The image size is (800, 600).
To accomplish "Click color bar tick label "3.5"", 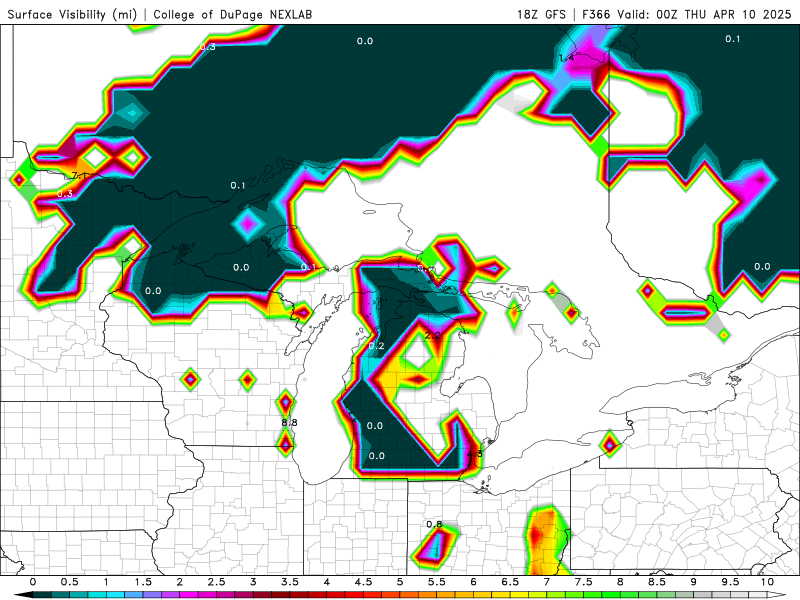I will 290,582.
